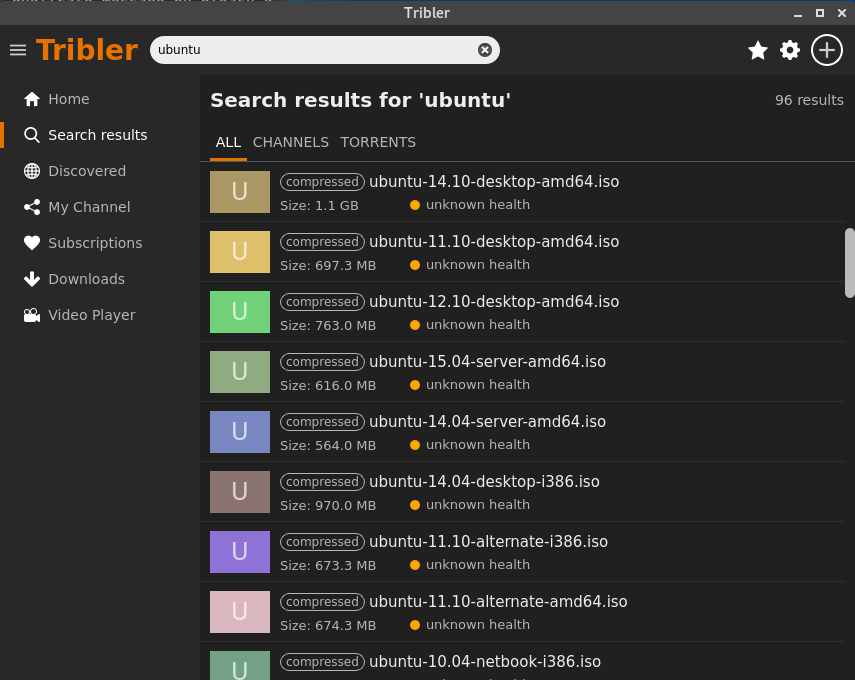This screenshot has height=680, width=855.
Task: Clear the search field text
Action: coord(485,50)
